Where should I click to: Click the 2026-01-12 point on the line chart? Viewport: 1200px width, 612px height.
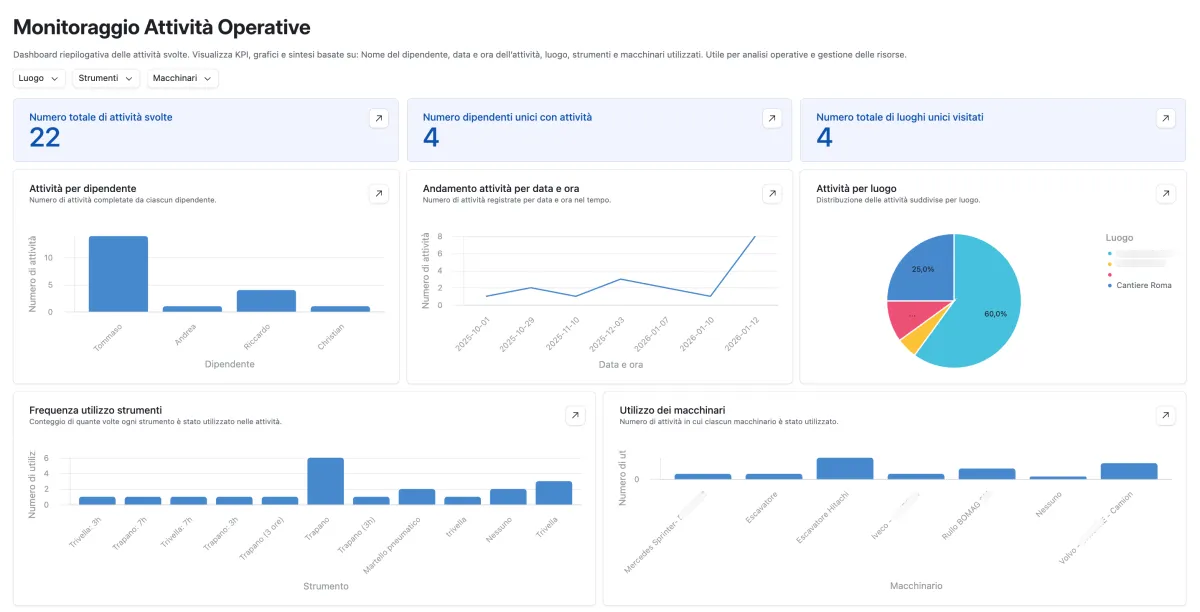tap(754, 237)
